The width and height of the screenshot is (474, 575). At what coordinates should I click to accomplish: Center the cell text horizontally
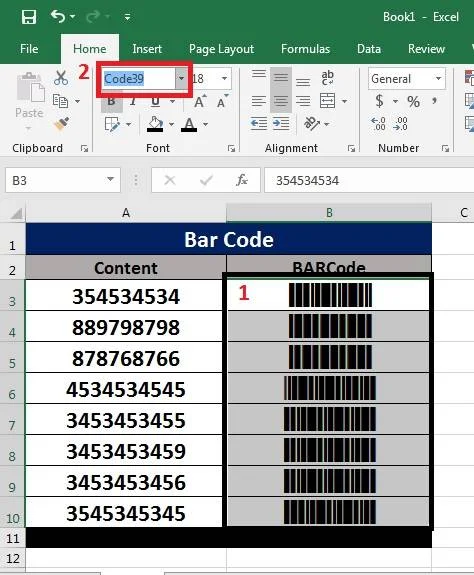pyautogui.click(x=281, y=101)
